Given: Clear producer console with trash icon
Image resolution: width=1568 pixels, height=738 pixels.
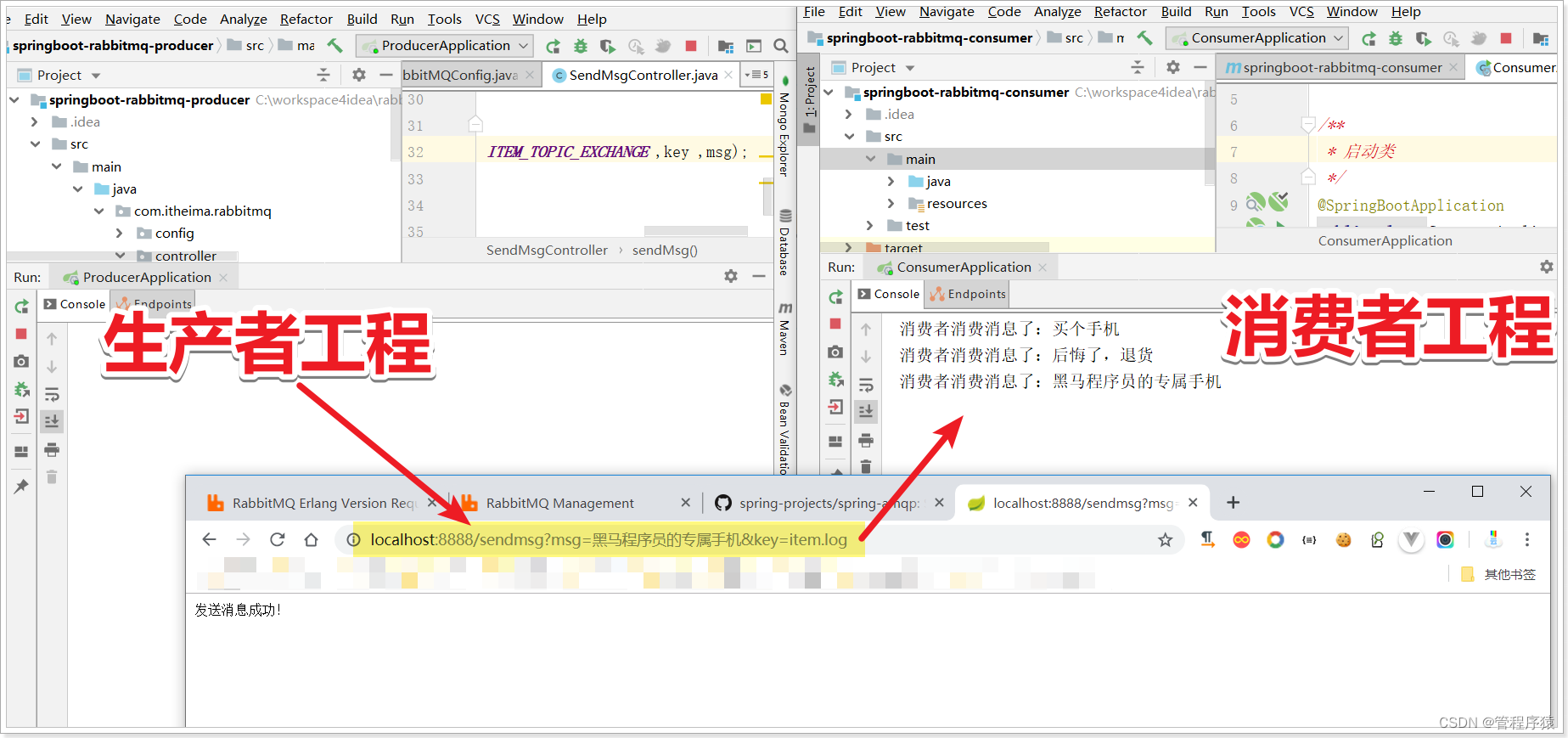Looking at the screenshot, I should click(52, 476).
